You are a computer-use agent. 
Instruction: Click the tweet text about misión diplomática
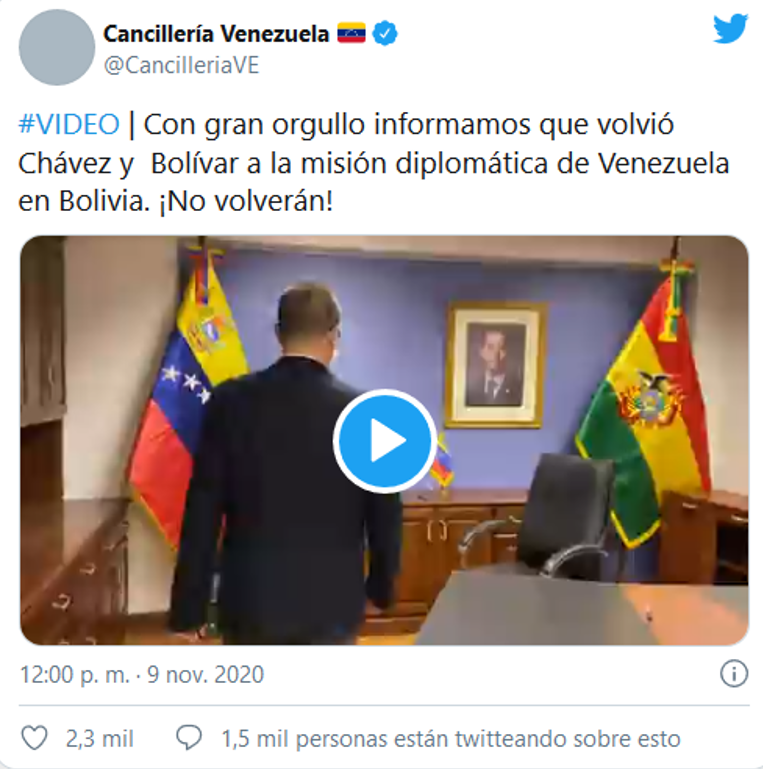[x=374, y=163]
